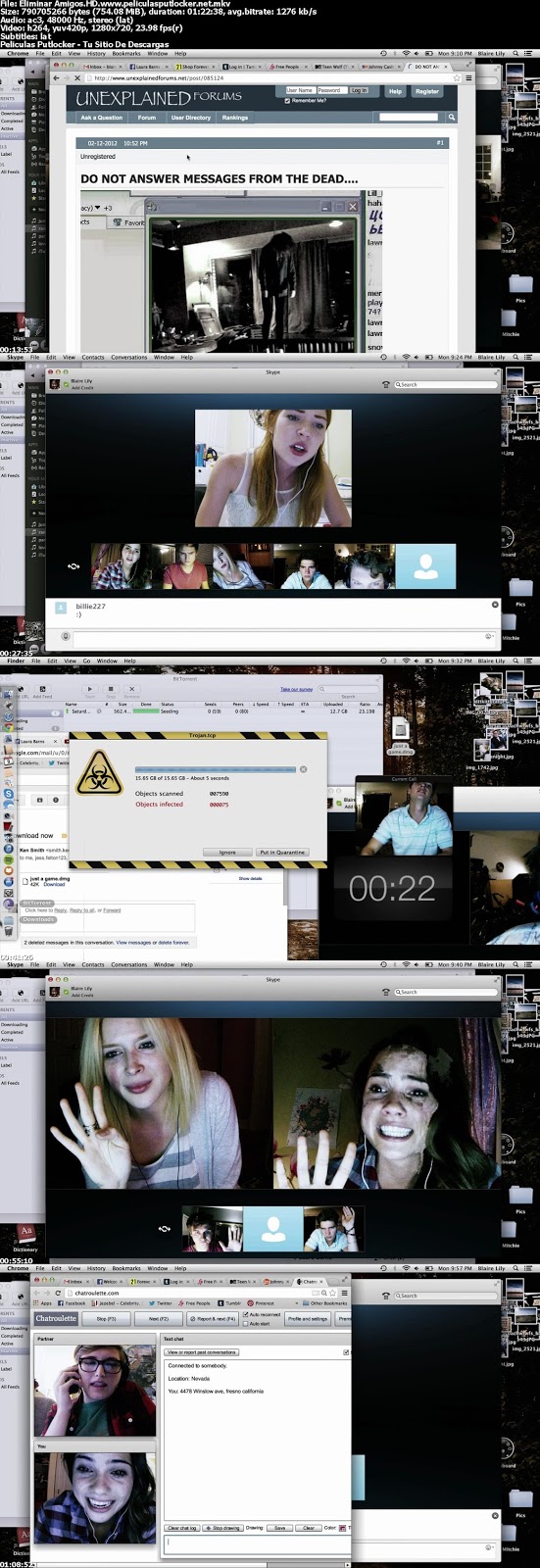Screen dimensions: 540x1568
Task: Toggle the checkbox at the Text chat panel's right edge
Action: pos(346,1352)
